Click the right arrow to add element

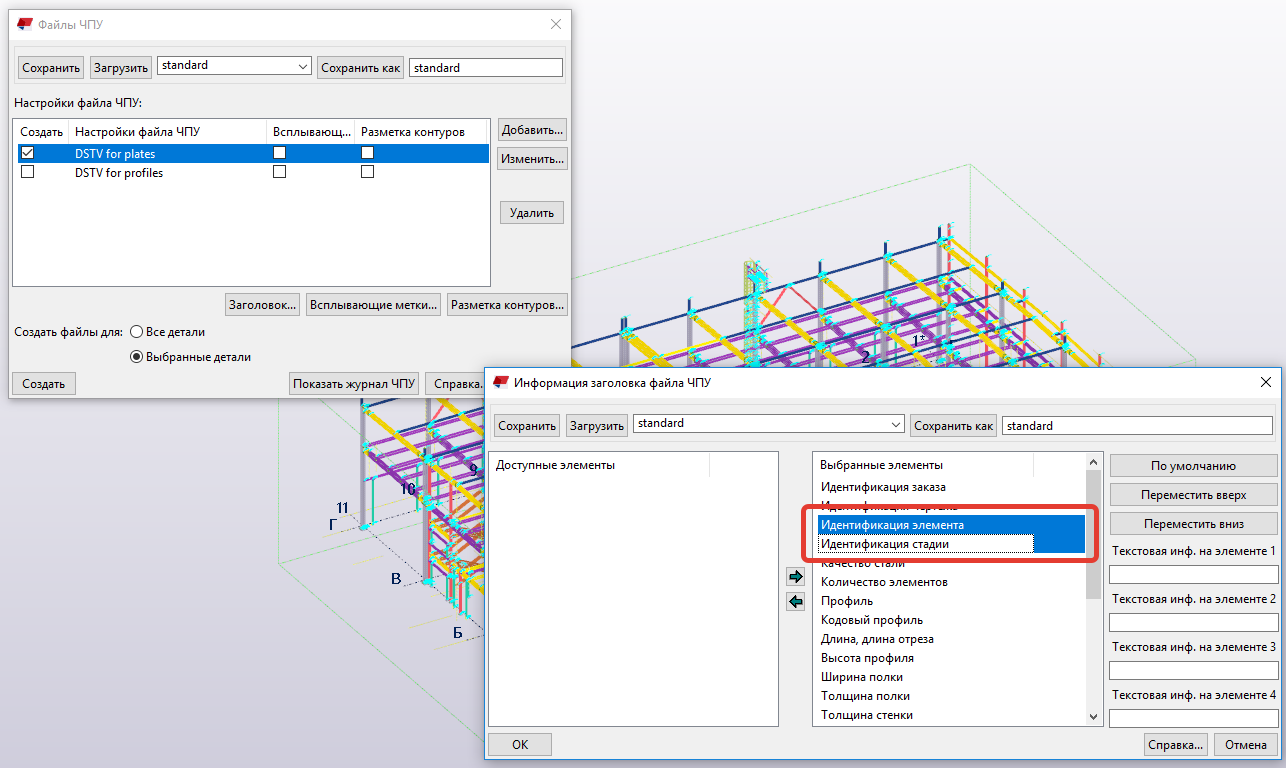[x=796, y=577]
